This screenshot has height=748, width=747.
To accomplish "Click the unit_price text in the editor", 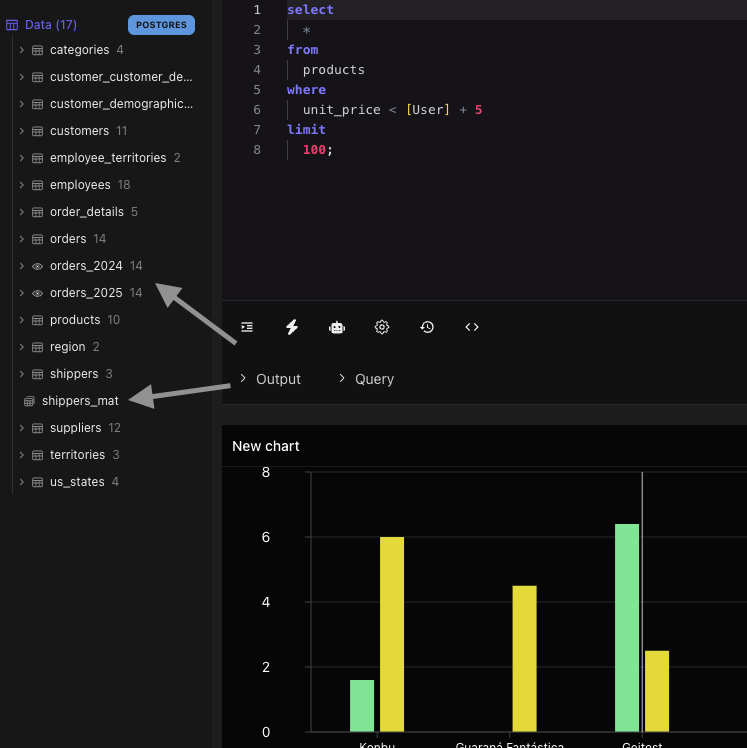I will (x=342, y=110).
